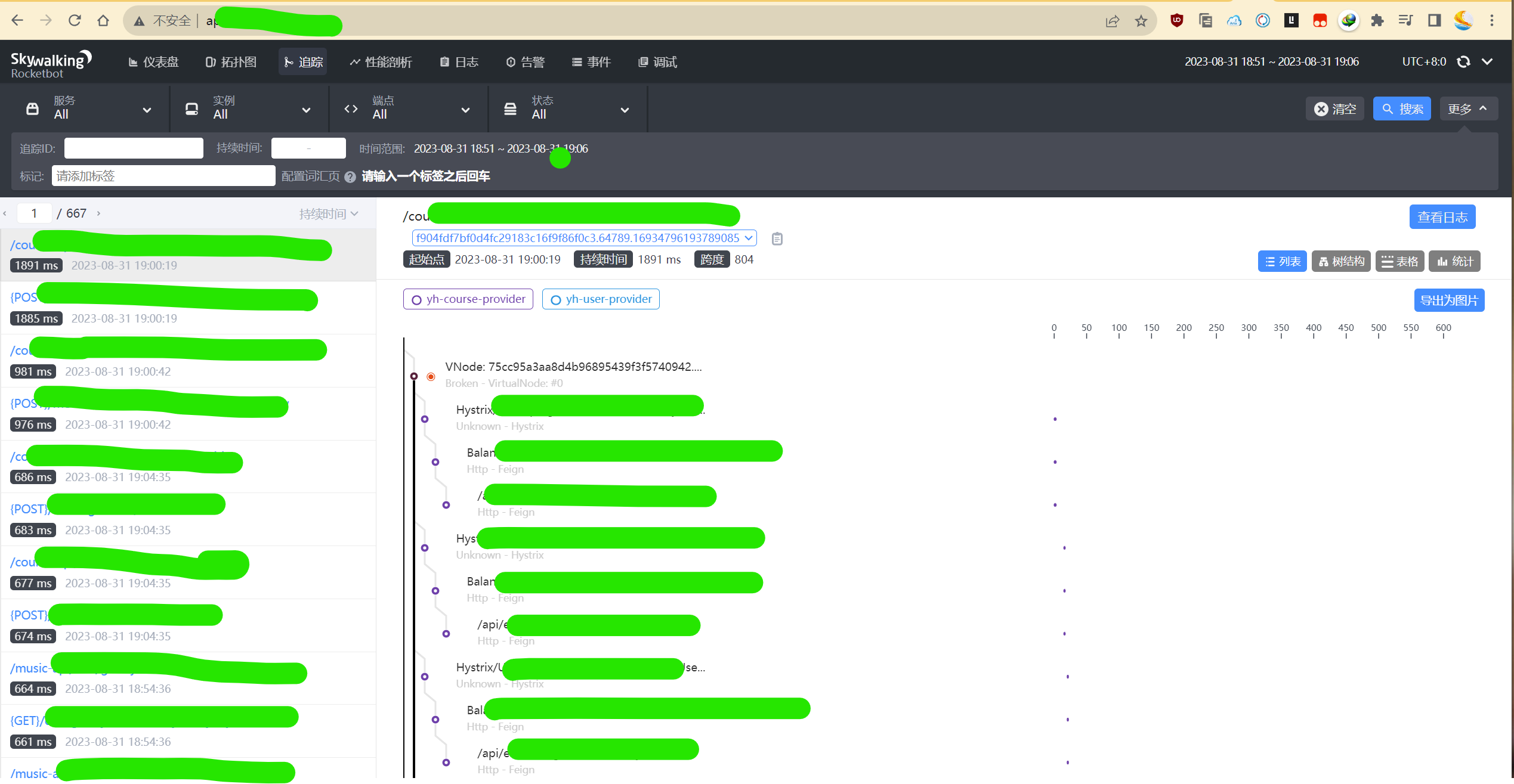The width and height of the screenshot is (1514, 784).
Task: Toggle the yh-course-provider service filter
Action: [468, 299]
